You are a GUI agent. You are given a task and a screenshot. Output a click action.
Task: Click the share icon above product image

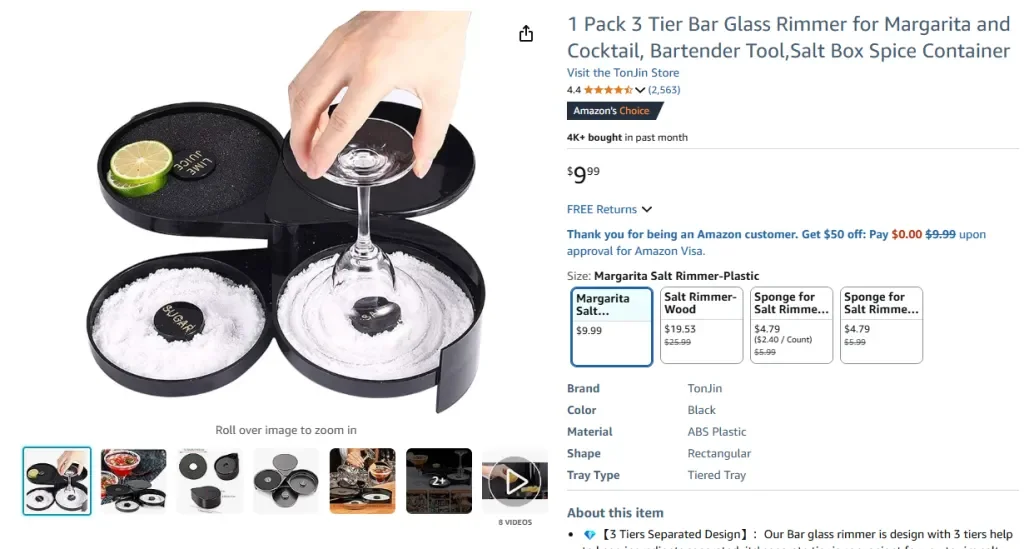[526, 34]
